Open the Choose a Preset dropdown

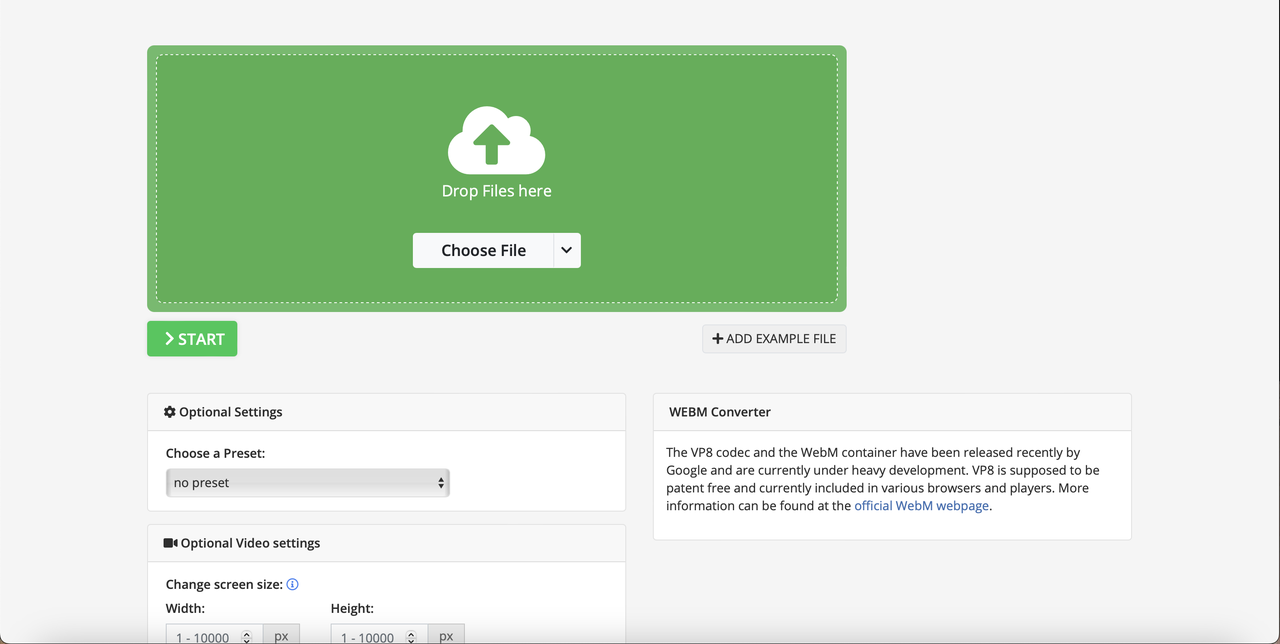pyautogui.click(x=308, y=483)
